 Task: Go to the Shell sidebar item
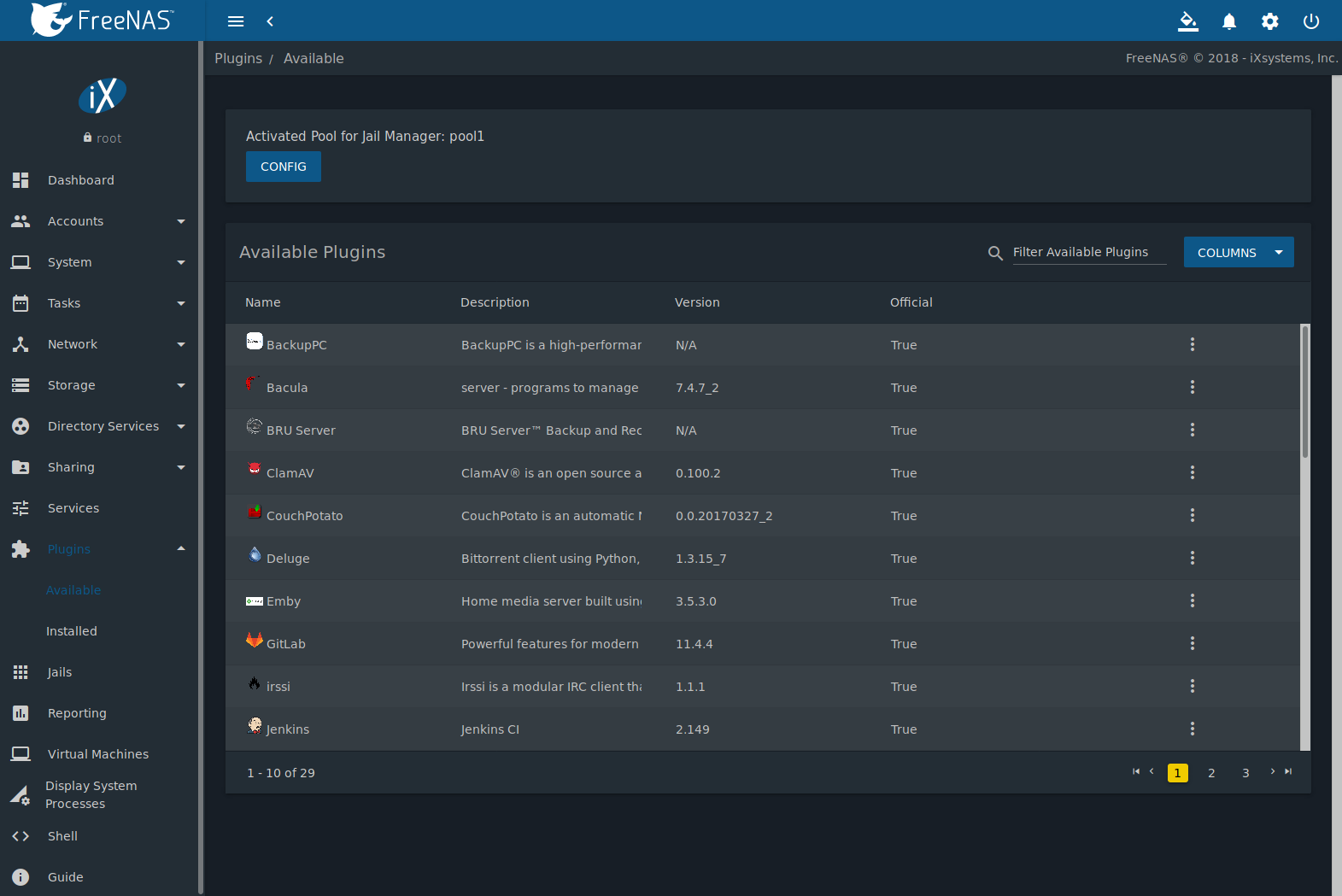tap(62, 836)
